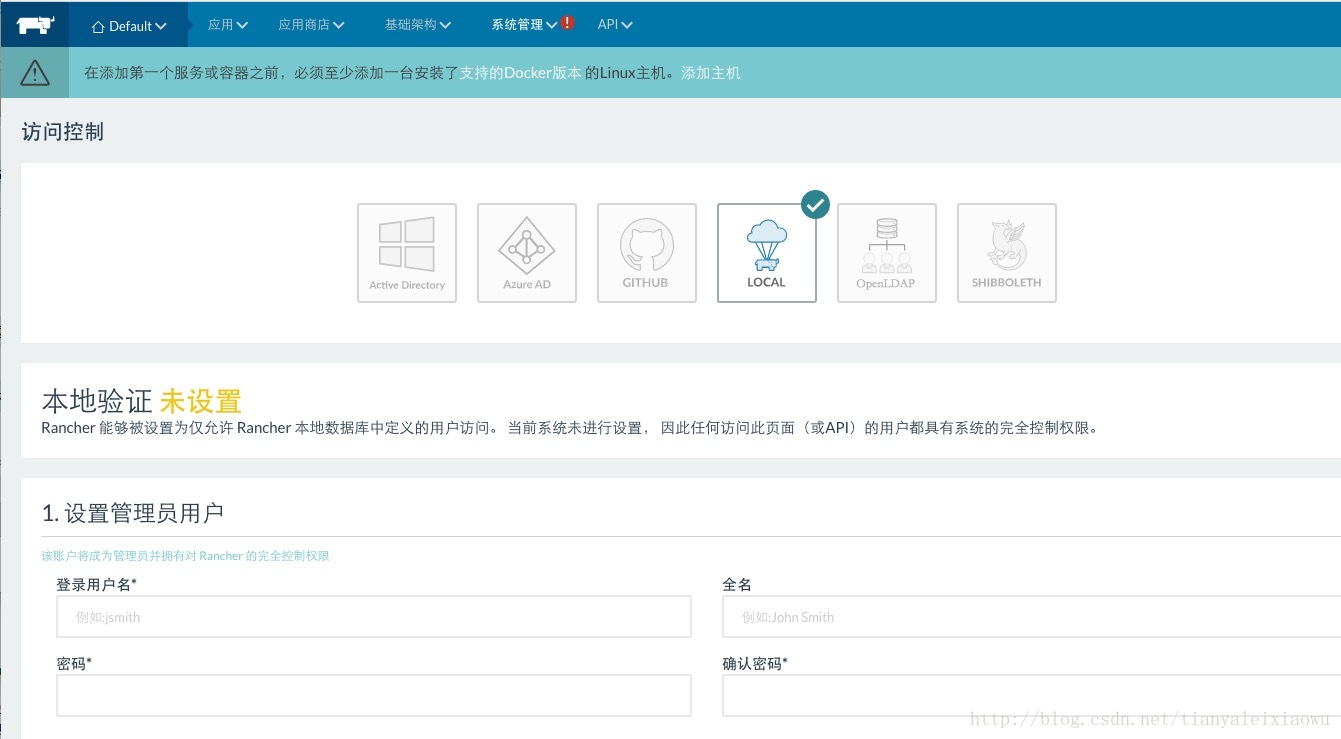Select OpenLDAP authentication provider

coord(887,253)
